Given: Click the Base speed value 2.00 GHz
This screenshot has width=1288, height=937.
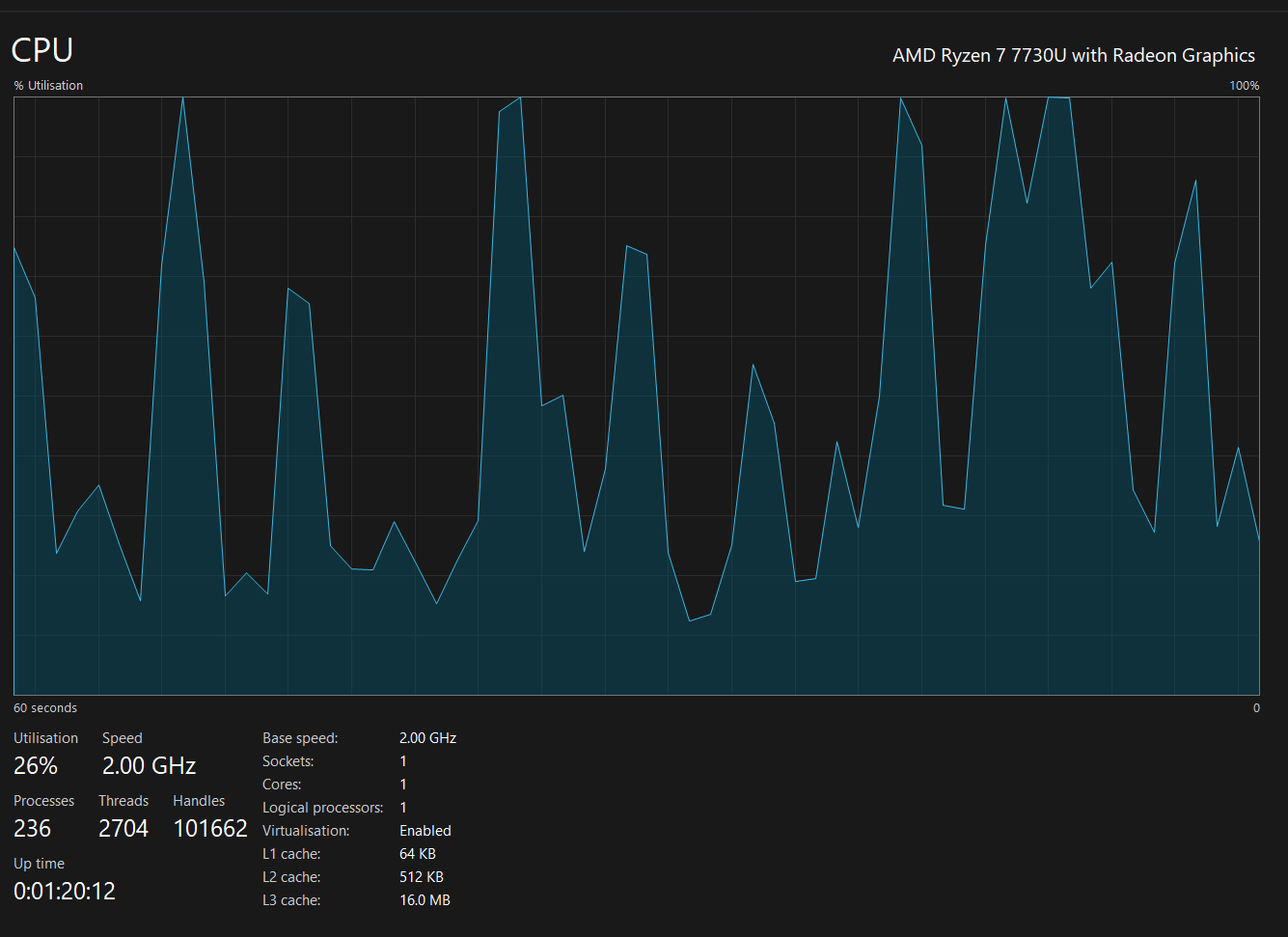Looking at the screenshot, I should pyautogui.click(x=427, y=737).
